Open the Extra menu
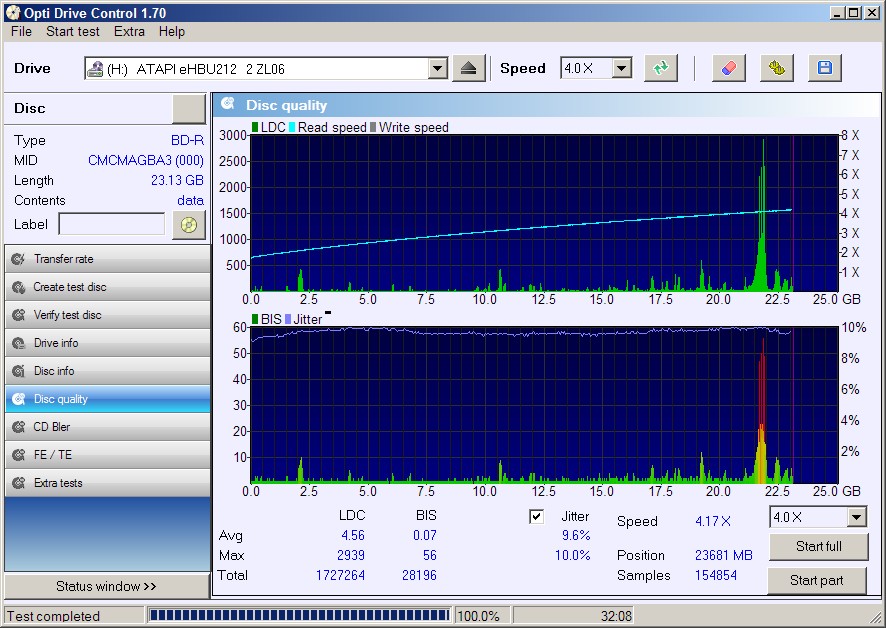 pyautogui.click(x=129, y=31)
